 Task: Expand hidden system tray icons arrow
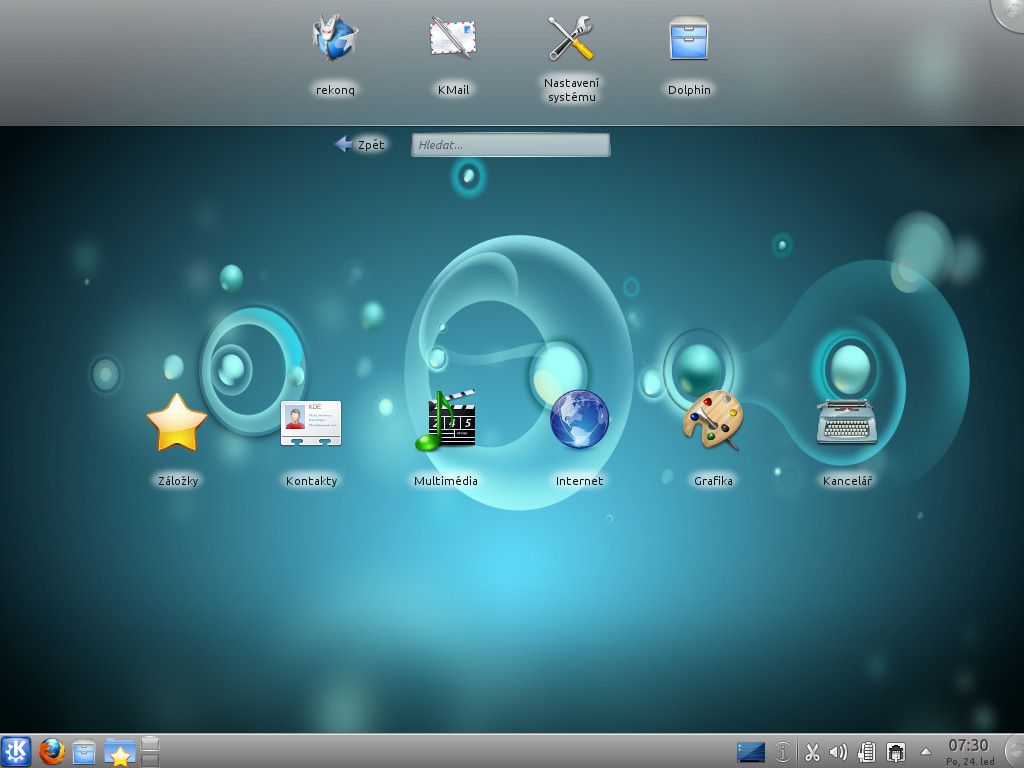925,752
